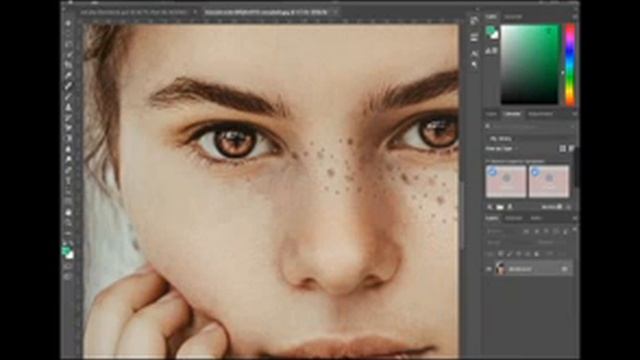Delete library item with trash icon
Image resolution: width=640 pixels, height=360 pixels.
pyautogui.click(x=569, y=207)
